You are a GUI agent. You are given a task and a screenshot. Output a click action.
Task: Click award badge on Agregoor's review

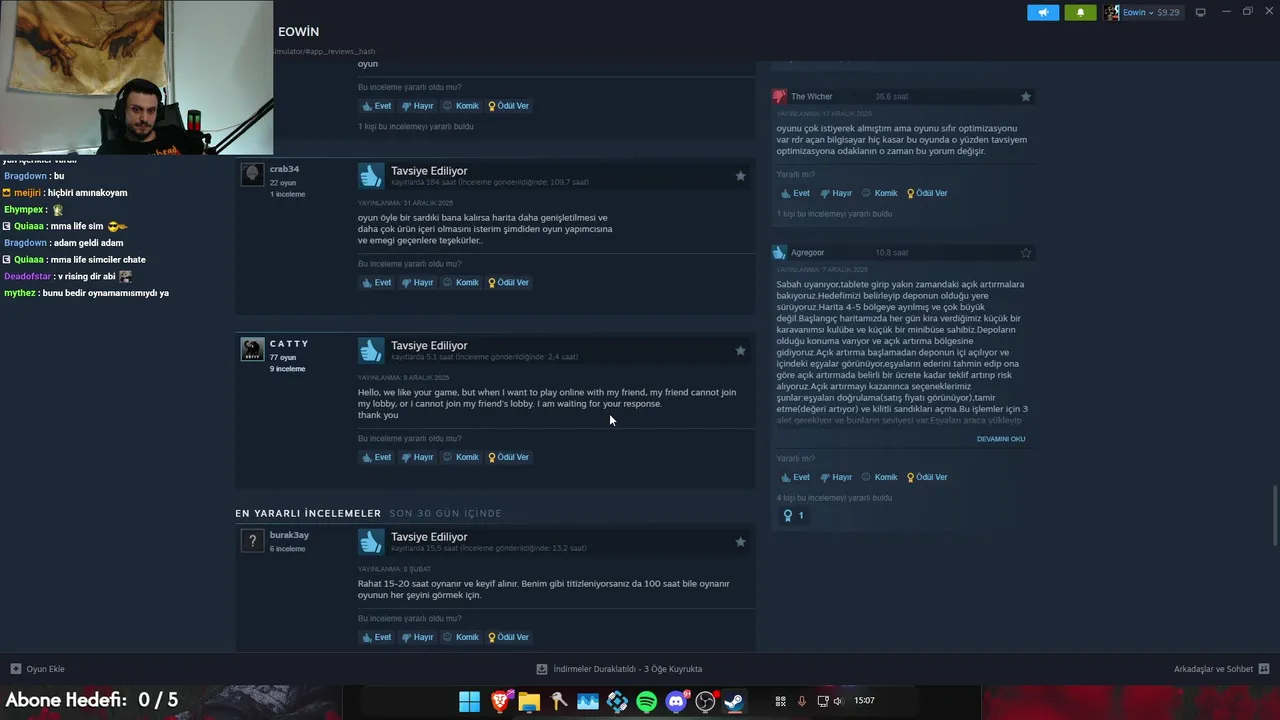793,516
